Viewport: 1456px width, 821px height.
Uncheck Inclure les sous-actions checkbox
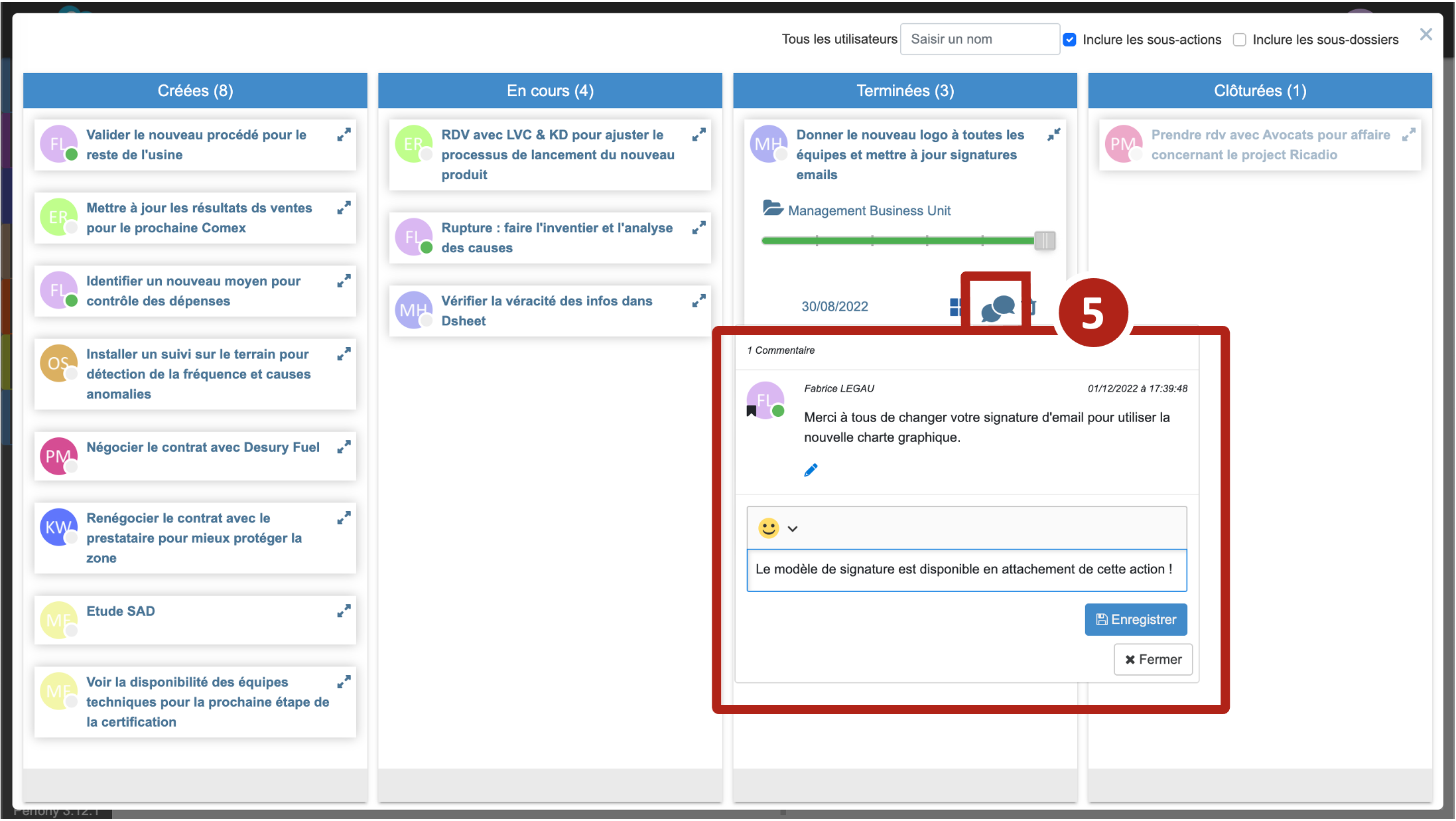coord(1069,40)
